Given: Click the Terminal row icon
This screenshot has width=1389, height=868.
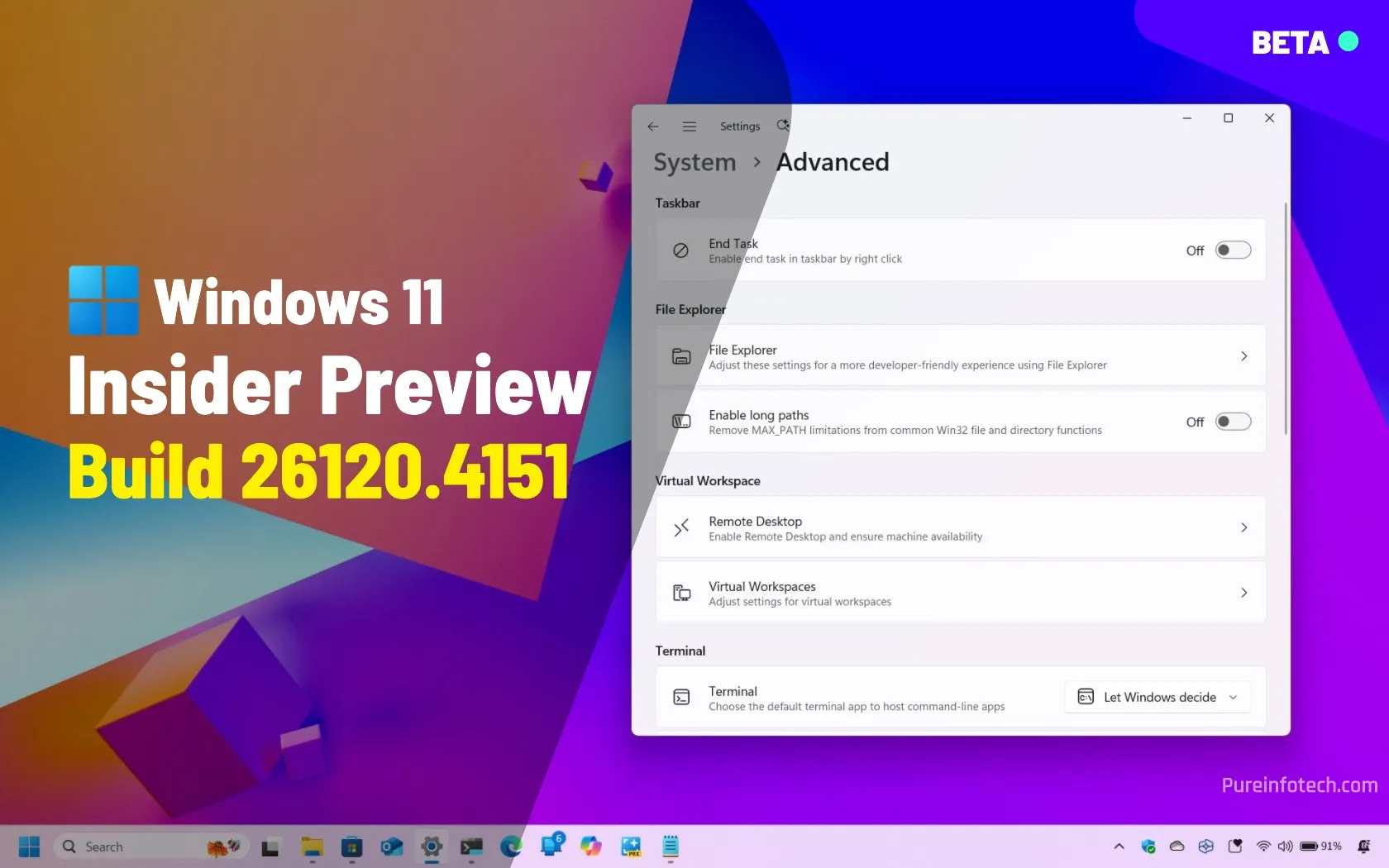Looking at the screenshot, I should pos(681,698).
